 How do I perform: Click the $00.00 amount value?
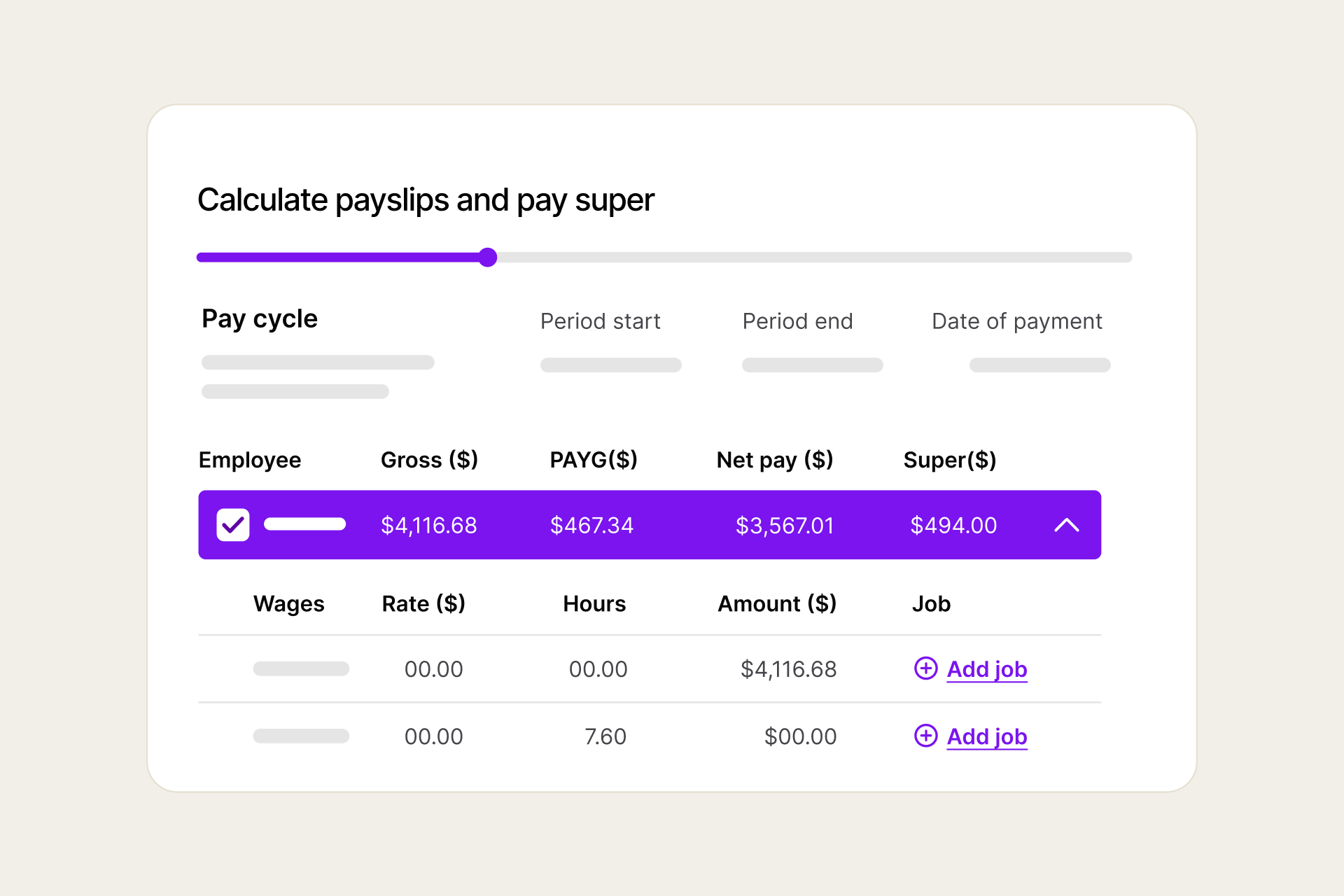pyautogui.click(x=801, y=736)
